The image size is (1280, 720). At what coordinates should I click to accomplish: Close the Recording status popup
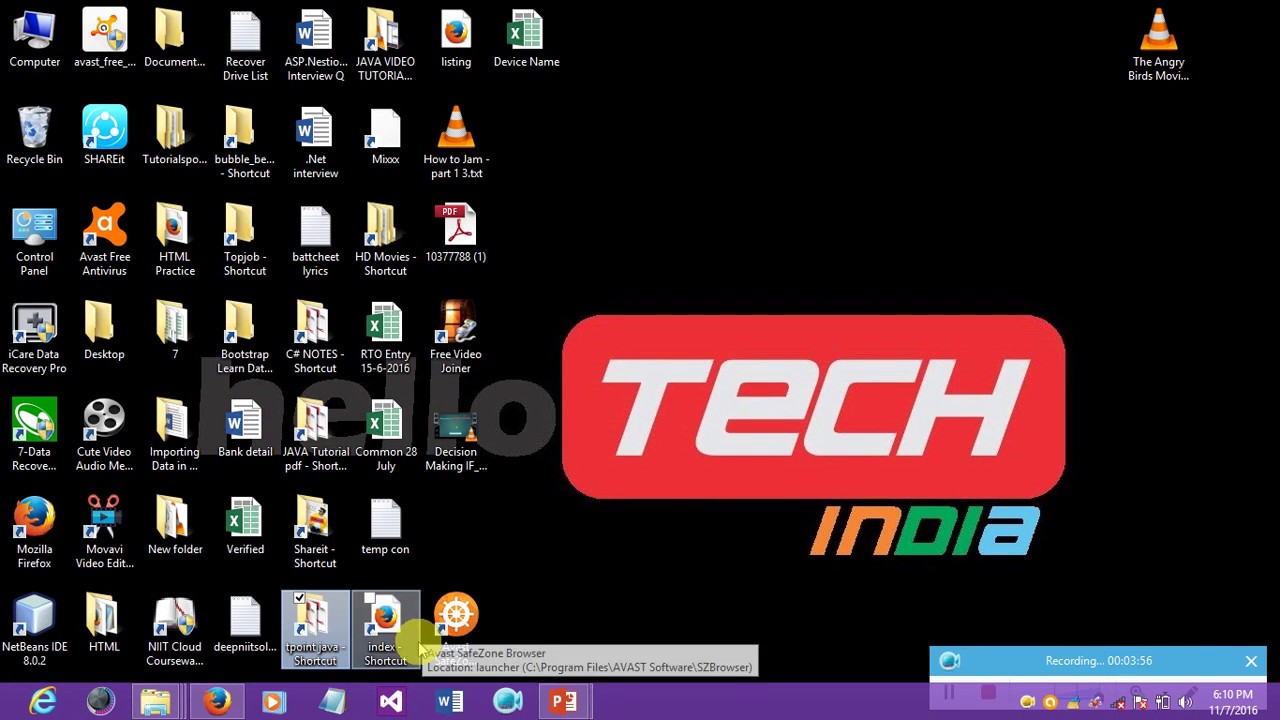pyautogui.click(x=1251, y=661)
